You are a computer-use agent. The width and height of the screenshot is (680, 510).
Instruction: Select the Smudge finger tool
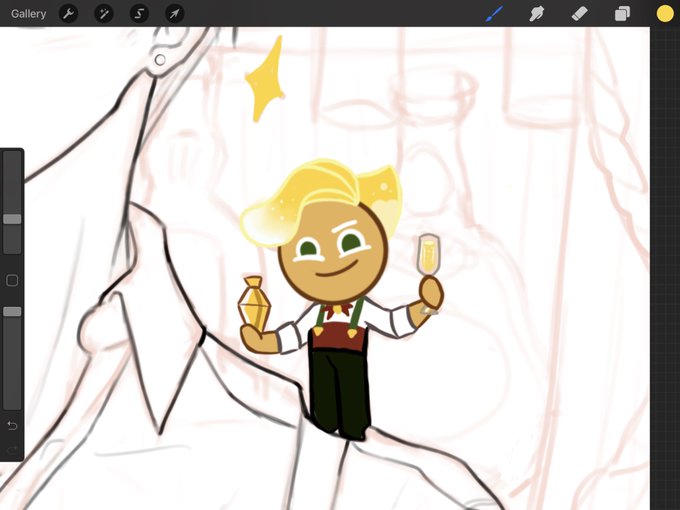coord(537,14)
